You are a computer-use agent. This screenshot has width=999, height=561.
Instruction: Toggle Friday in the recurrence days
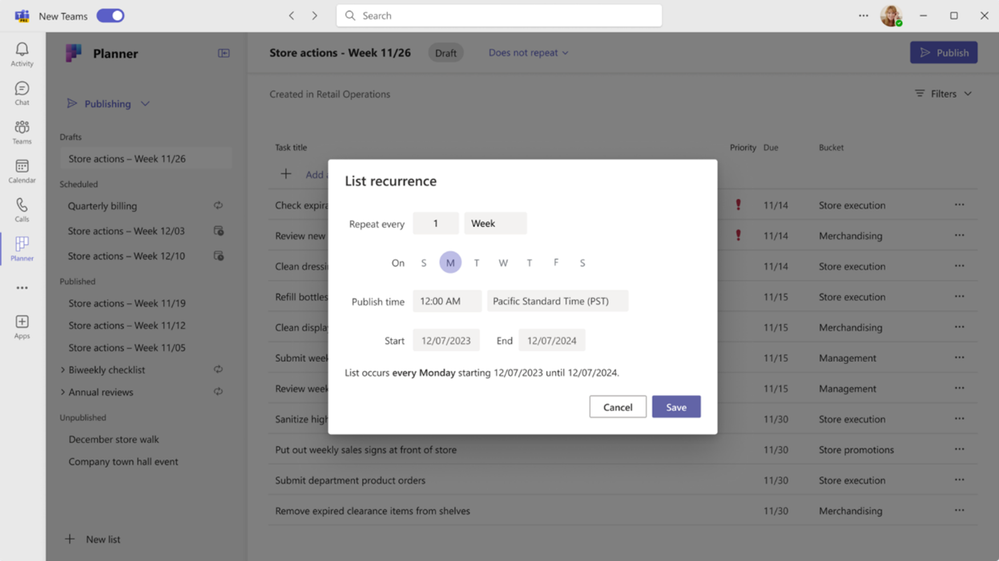(x=556, y=262)
